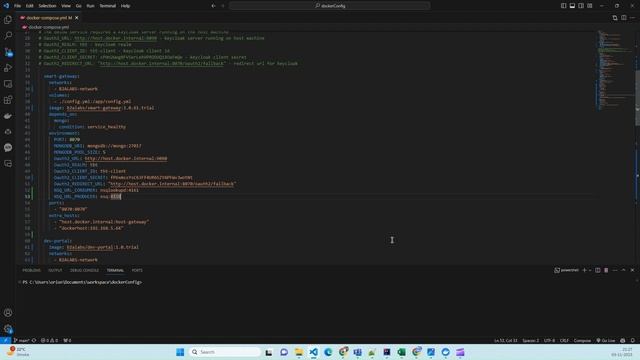Open the Run and Debug view
The width and height of the screenshot is (640, 360).
[x=8, y=68]
